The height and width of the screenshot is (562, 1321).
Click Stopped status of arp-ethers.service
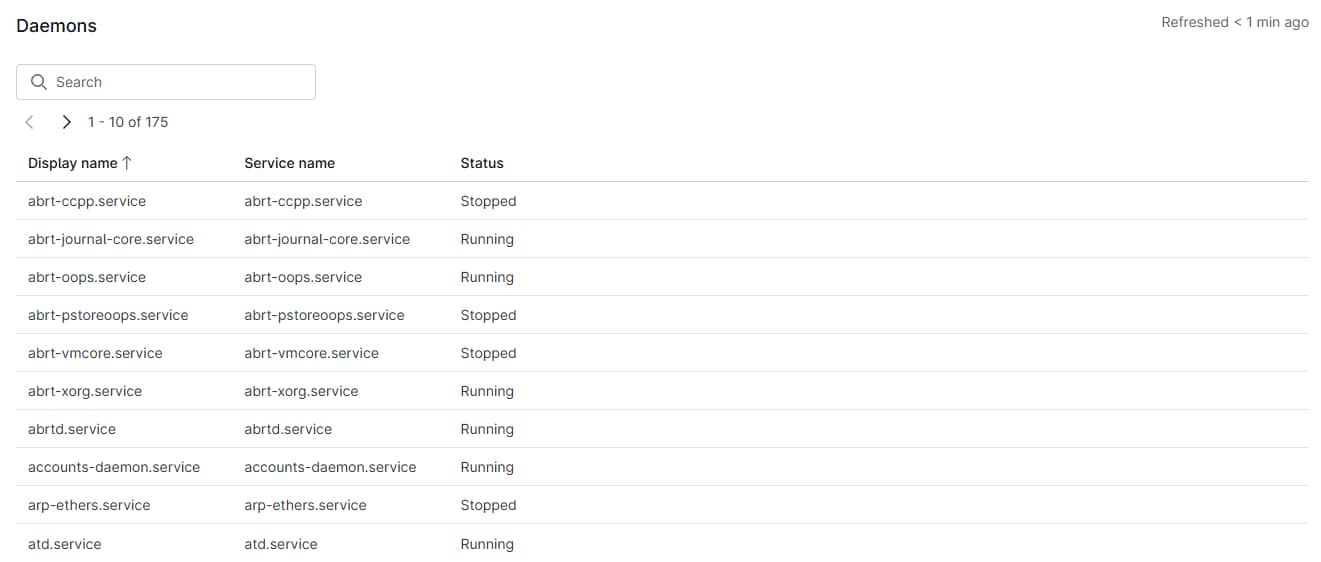point(488,505)
